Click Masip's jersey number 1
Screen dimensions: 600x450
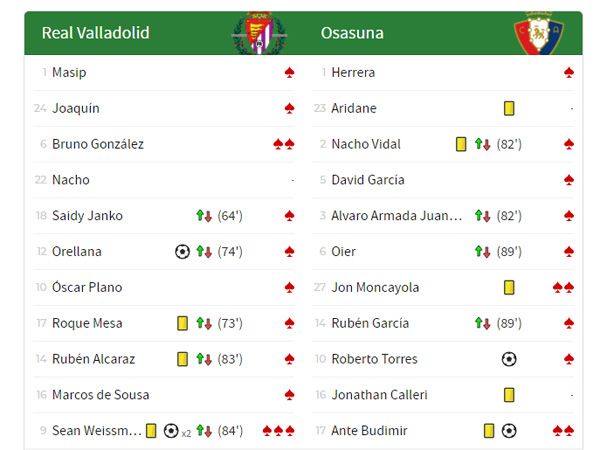tap(44, 72)
